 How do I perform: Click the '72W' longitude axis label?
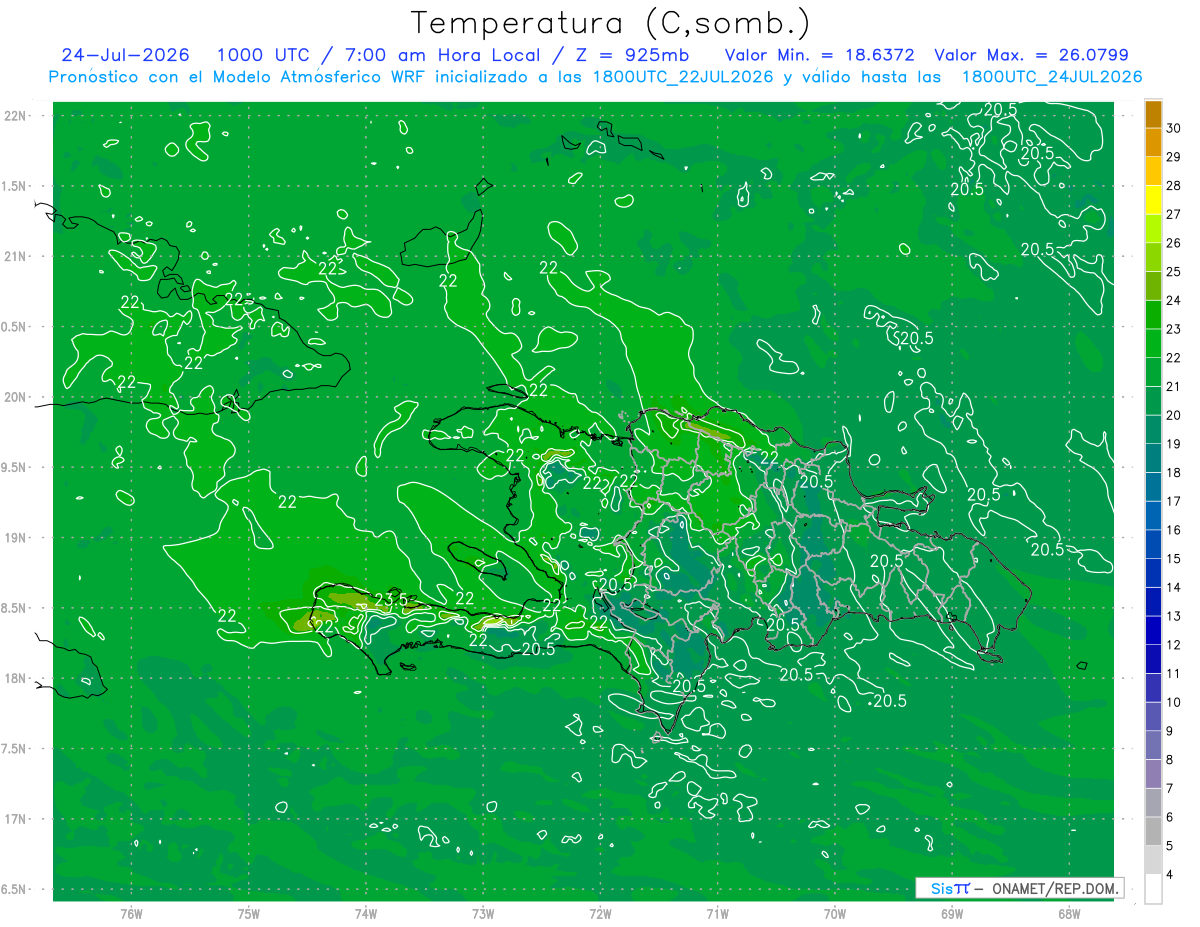600,913
